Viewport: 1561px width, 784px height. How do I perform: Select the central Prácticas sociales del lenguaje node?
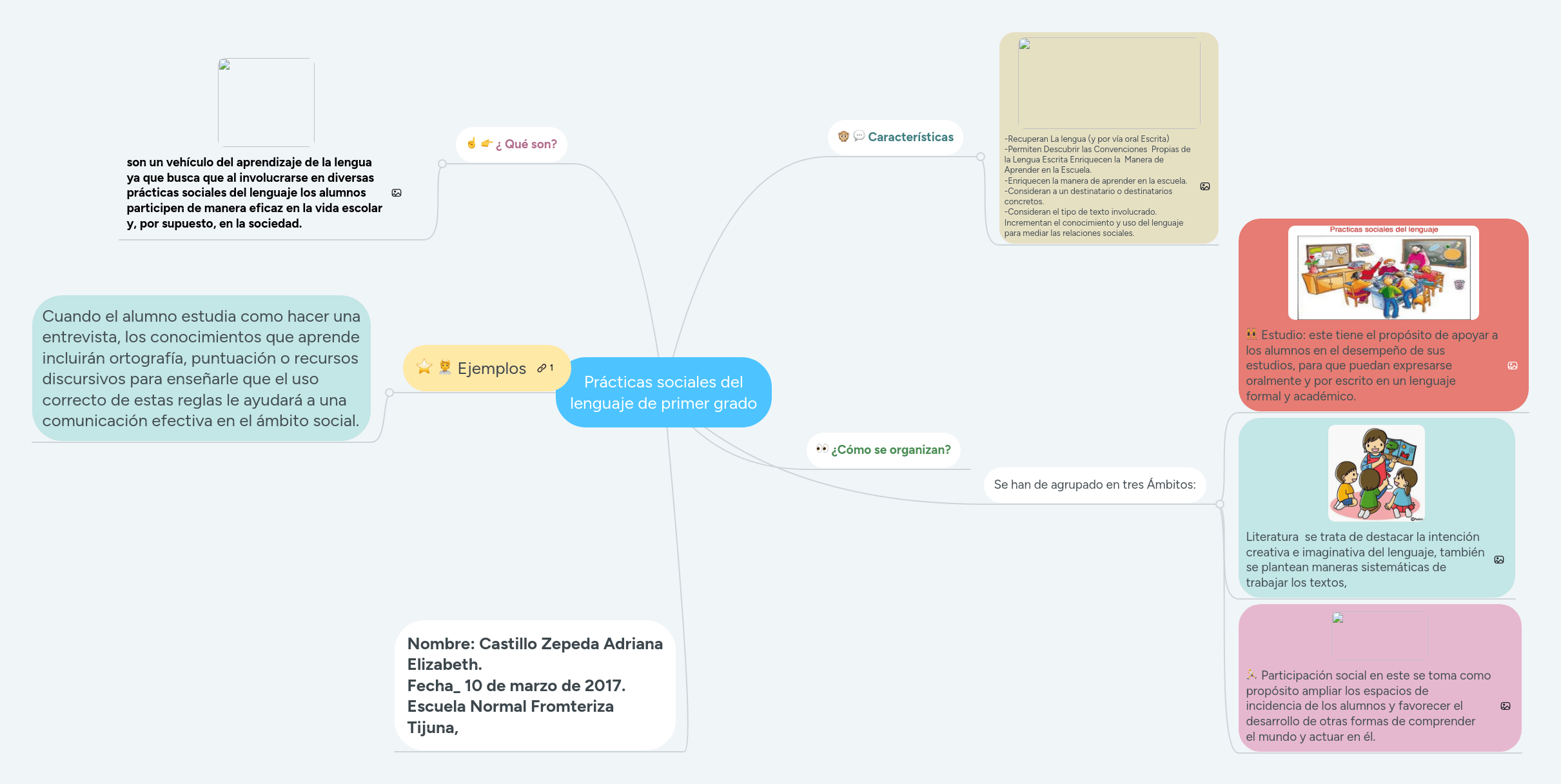pos(663,392)
